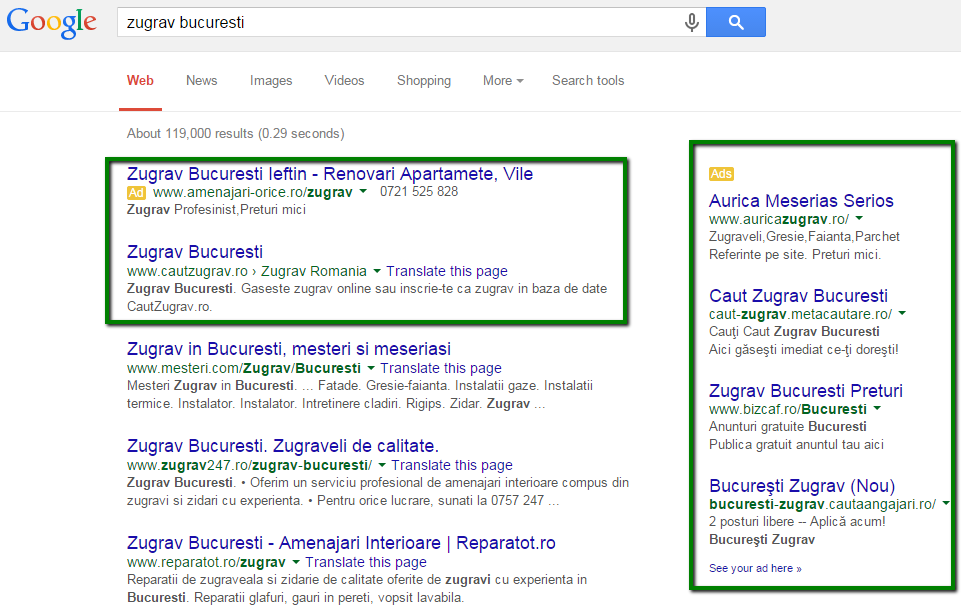This screenshot has height=615, width=961.
Task: Click the phone number 0721 525 828
Action: [419, 192]
